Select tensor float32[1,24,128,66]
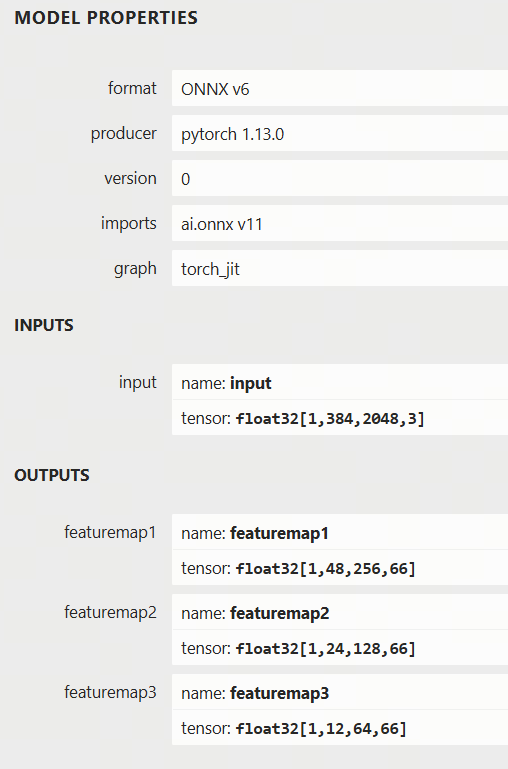This screenshot has height=769, width=508. tap(326, 648)
